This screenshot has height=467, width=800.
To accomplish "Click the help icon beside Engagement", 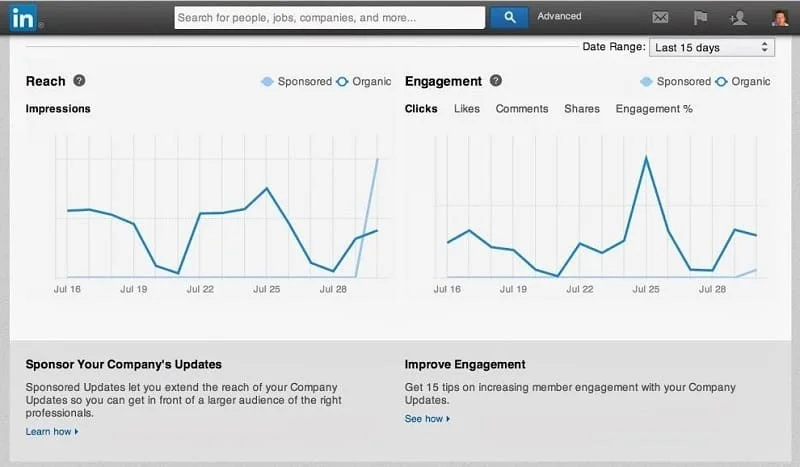I will 496,81.
